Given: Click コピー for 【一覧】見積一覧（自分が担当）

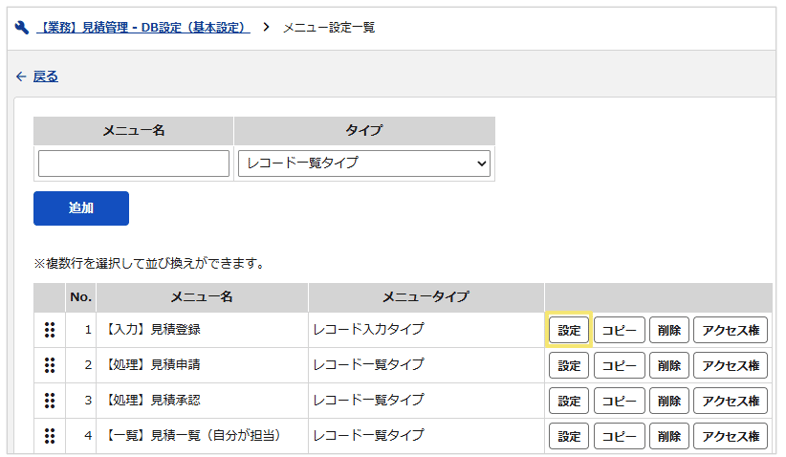Looking at the screenshot, I should pyautogui.click(x=619, y=436).
